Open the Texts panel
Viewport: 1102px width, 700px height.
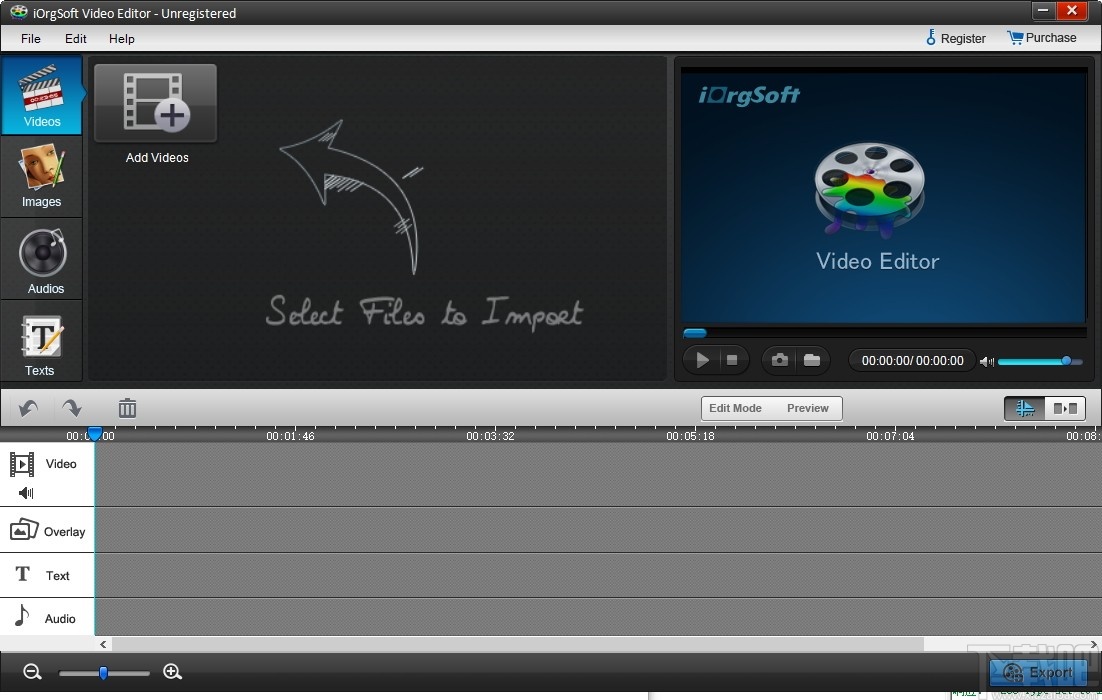point(41,343)
